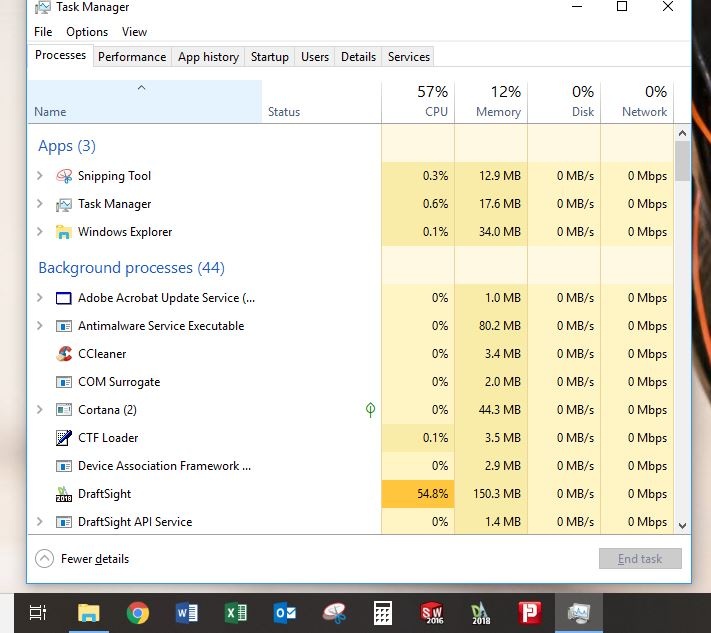Click the End task button

(640, 559)
